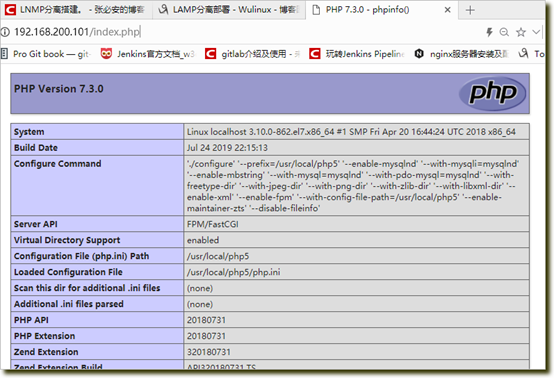Select the Additional .ini files parsed label
Screen dimensions: 554x378
click(69, 304)
